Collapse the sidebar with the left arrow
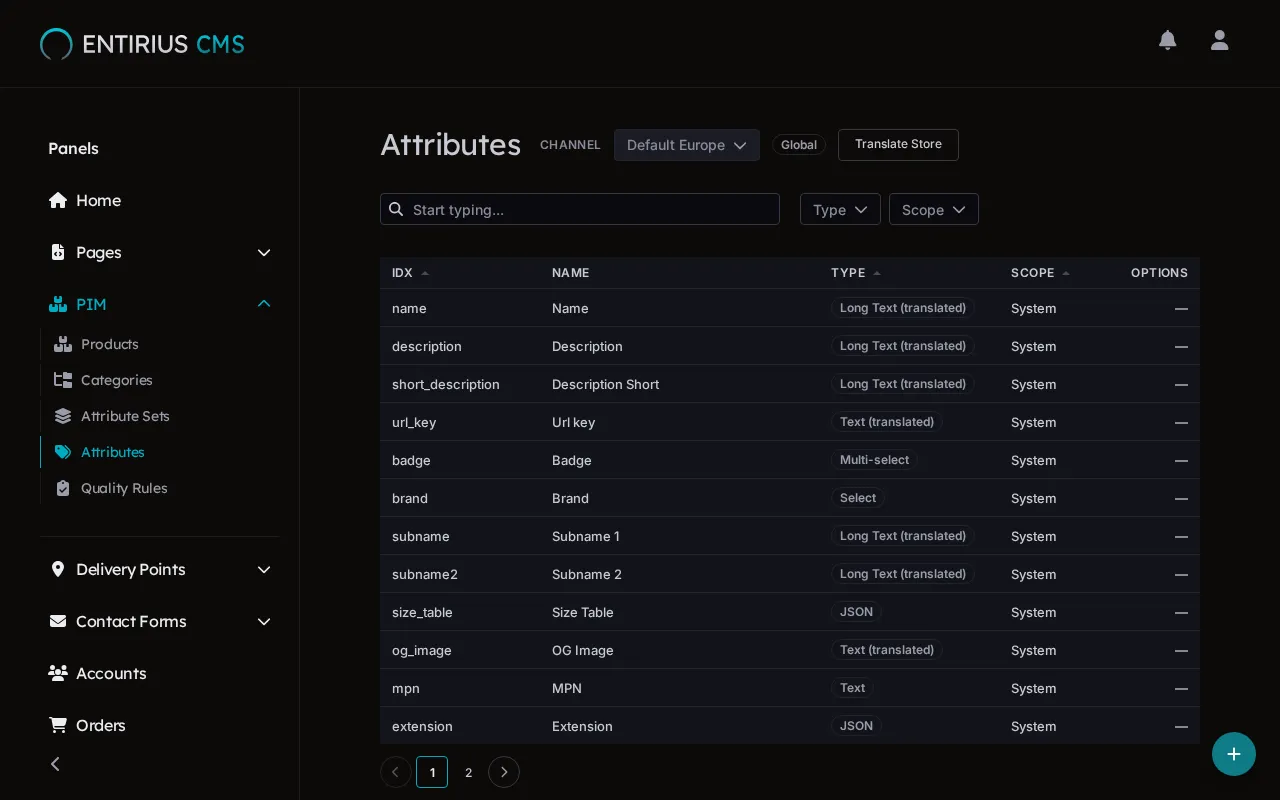This screenshot has width=1280, height=800. point(55,764)
